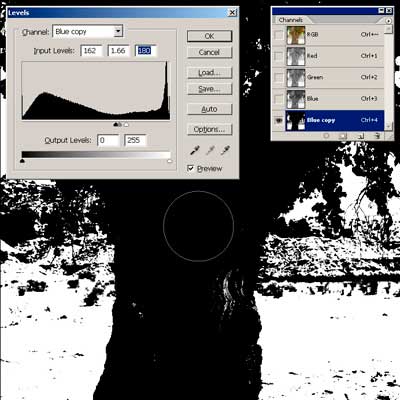Uncheck the Preview checkbox
The image size is (400, 400).
191,168
